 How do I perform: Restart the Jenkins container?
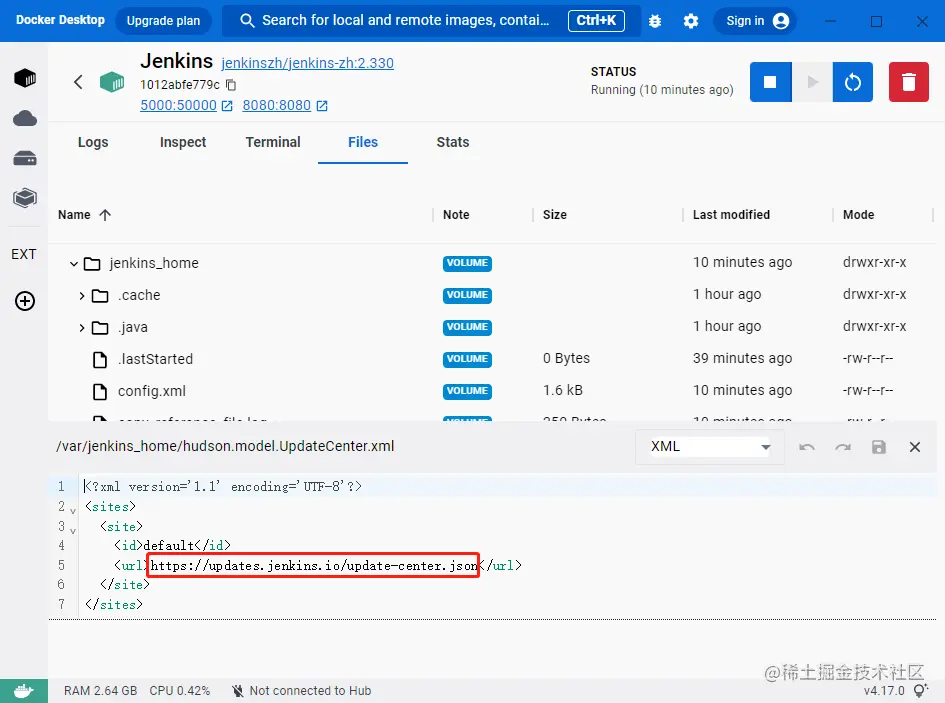point(853,82)
